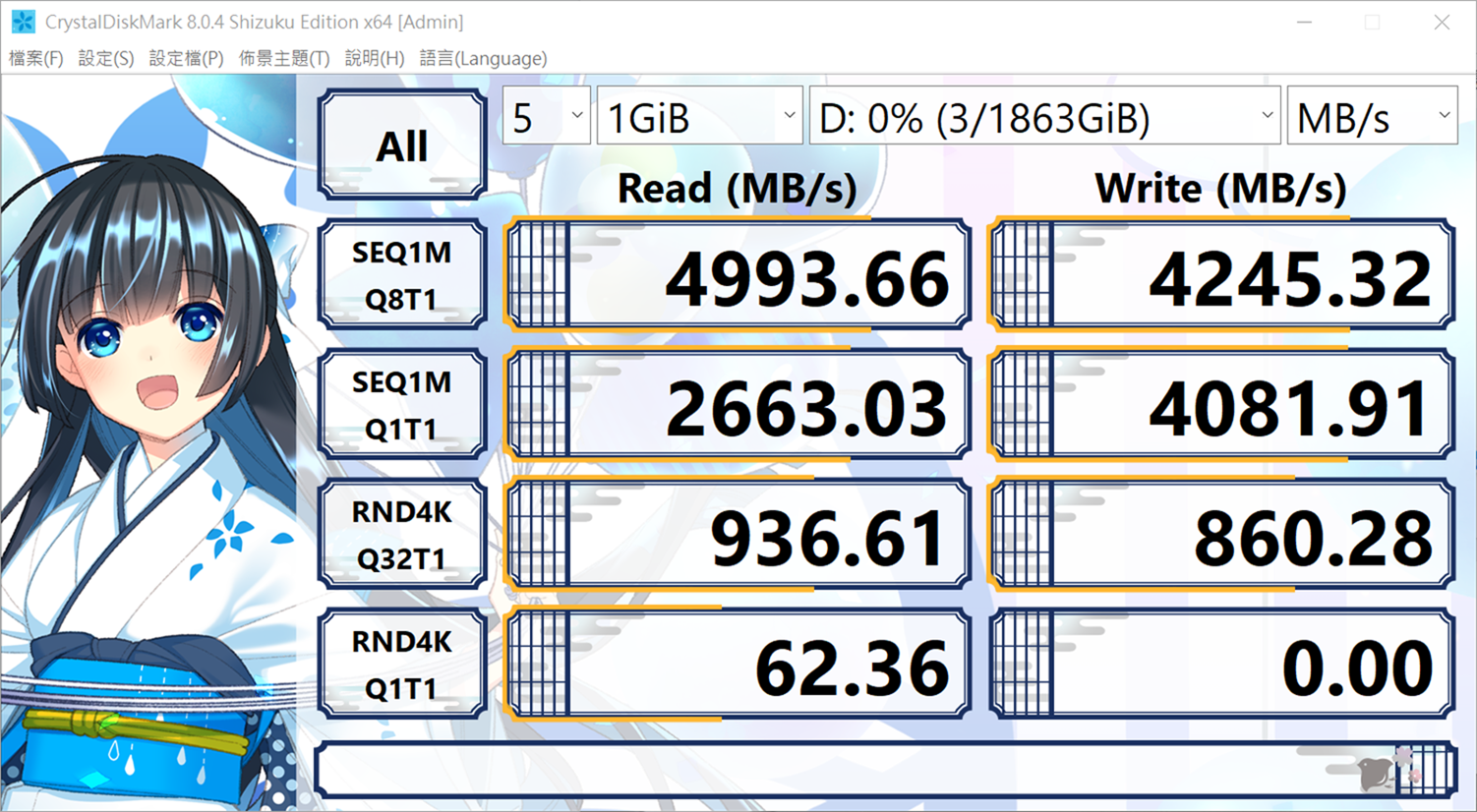This screenshot has height=812, width=1477.
Task: Open the 佈景主題(T) theme menu
Action: 284,58
